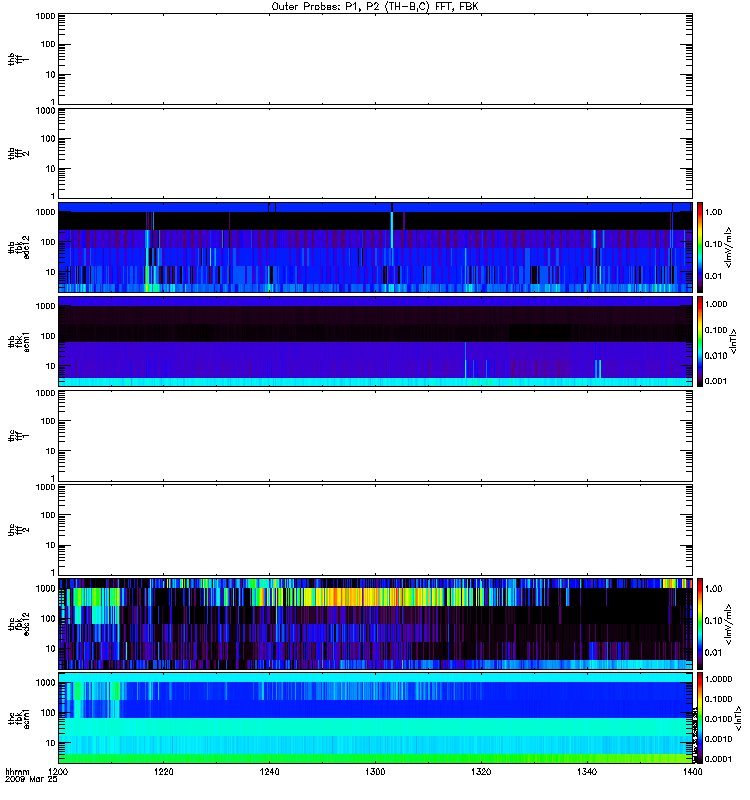Click the 0.0001 label on the thc scm1 color bar
Viewport: 750px width, 800px height.
coord(718,759)
